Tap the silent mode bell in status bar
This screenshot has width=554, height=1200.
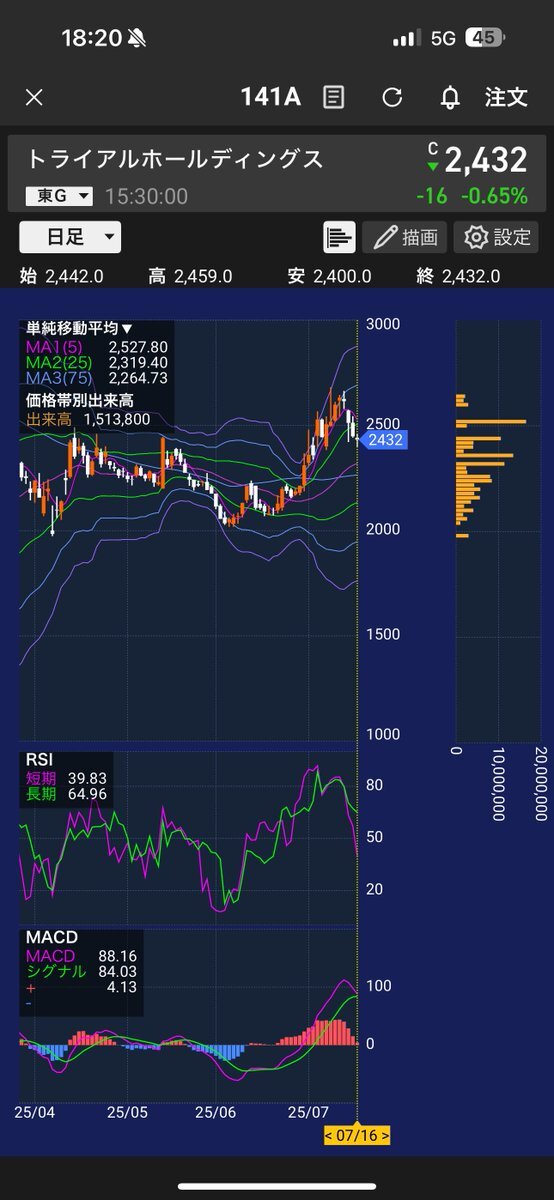(137, 38)
